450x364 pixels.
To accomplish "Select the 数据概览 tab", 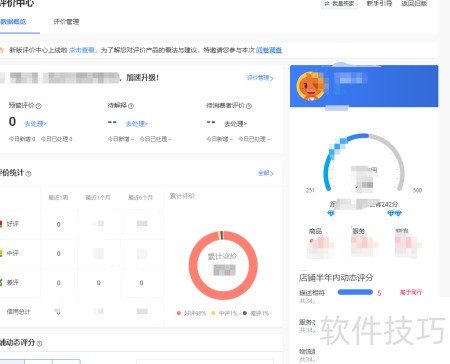I will click(x=13, y=22).
